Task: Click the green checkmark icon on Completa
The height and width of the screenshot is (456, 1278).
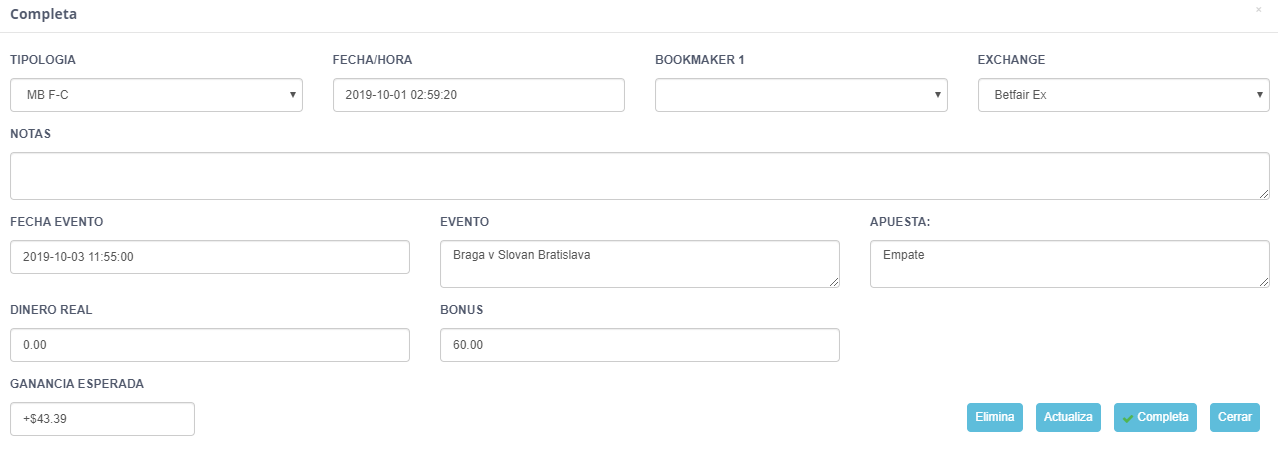Action: point(1128,418)
